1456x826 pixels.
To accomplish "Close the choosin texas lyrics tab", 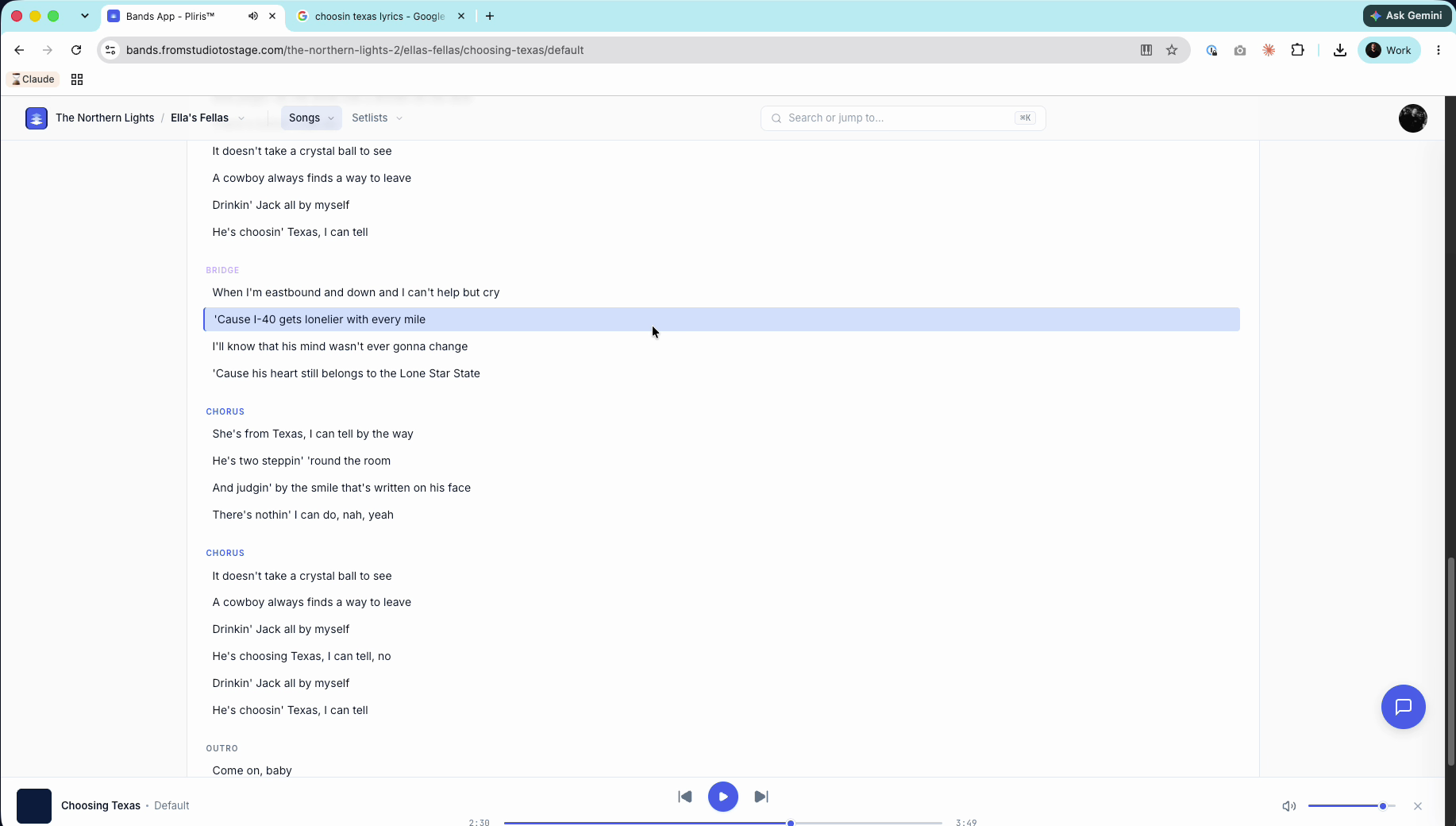I will click(x=461, y=16).
